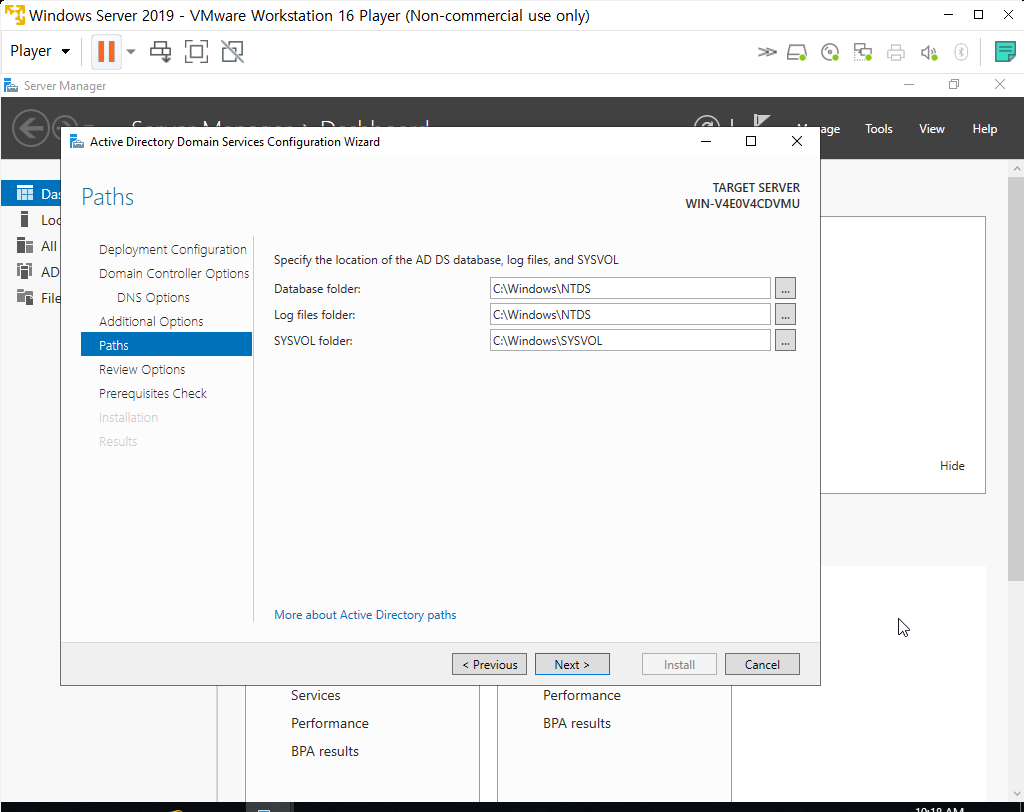Open Help menu in Server Manager
This screenshot has height=812, width=1024.
pos(984,129)
